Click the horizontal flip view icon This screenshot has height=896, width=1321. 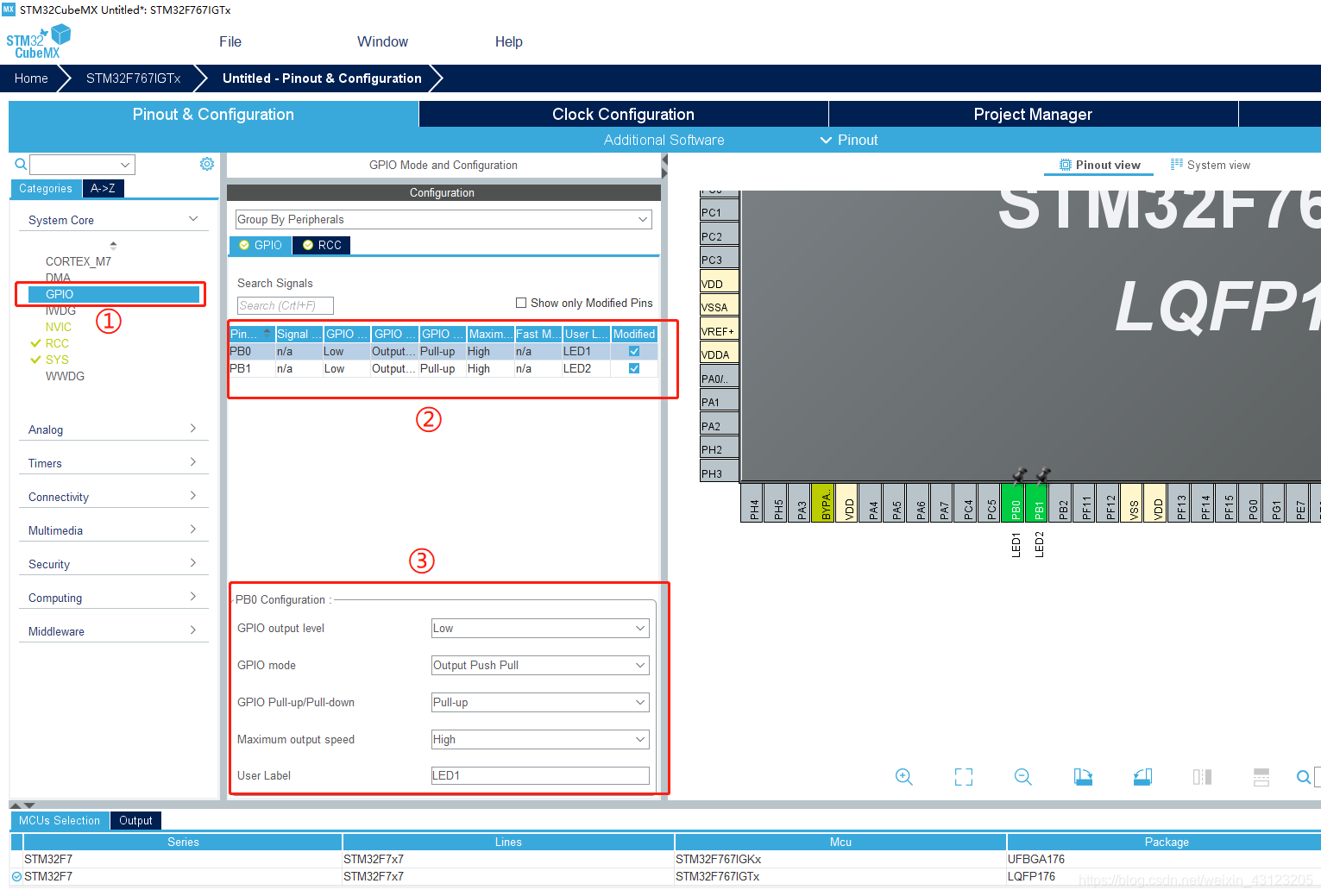[1202, 777]
